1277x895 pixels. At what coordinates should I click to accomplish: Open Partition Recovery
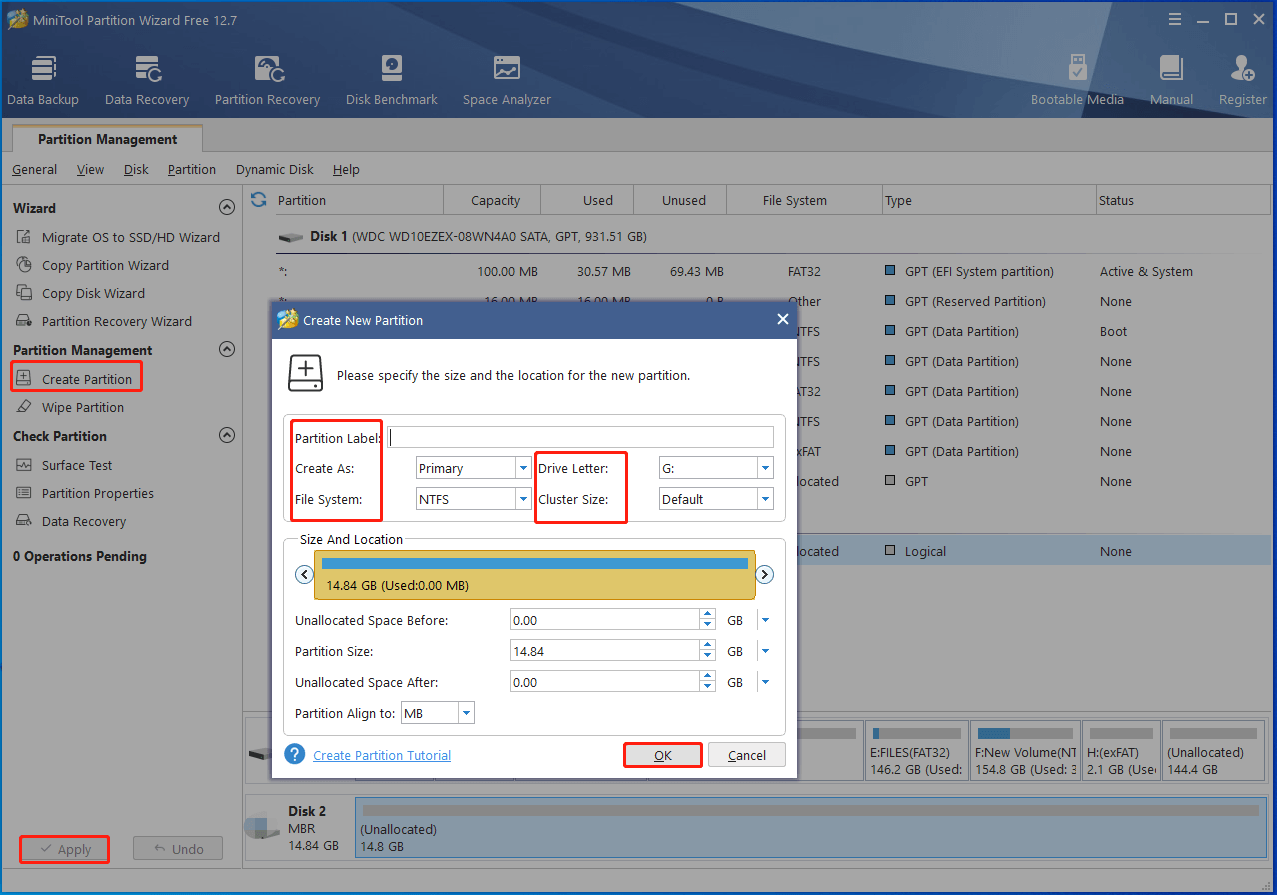(266, 78)
